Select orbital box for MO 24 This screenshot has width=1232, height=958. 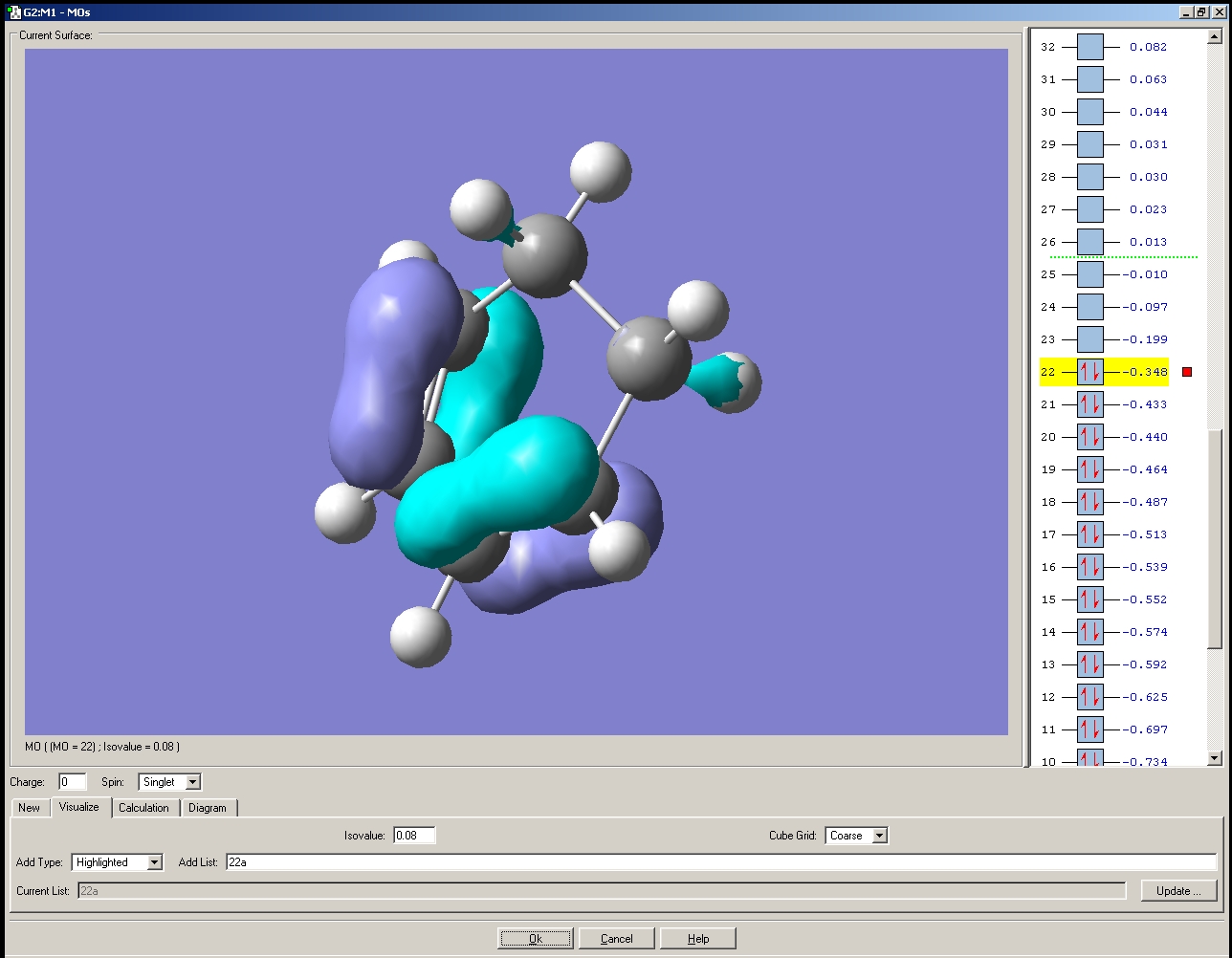(1090, 307)
